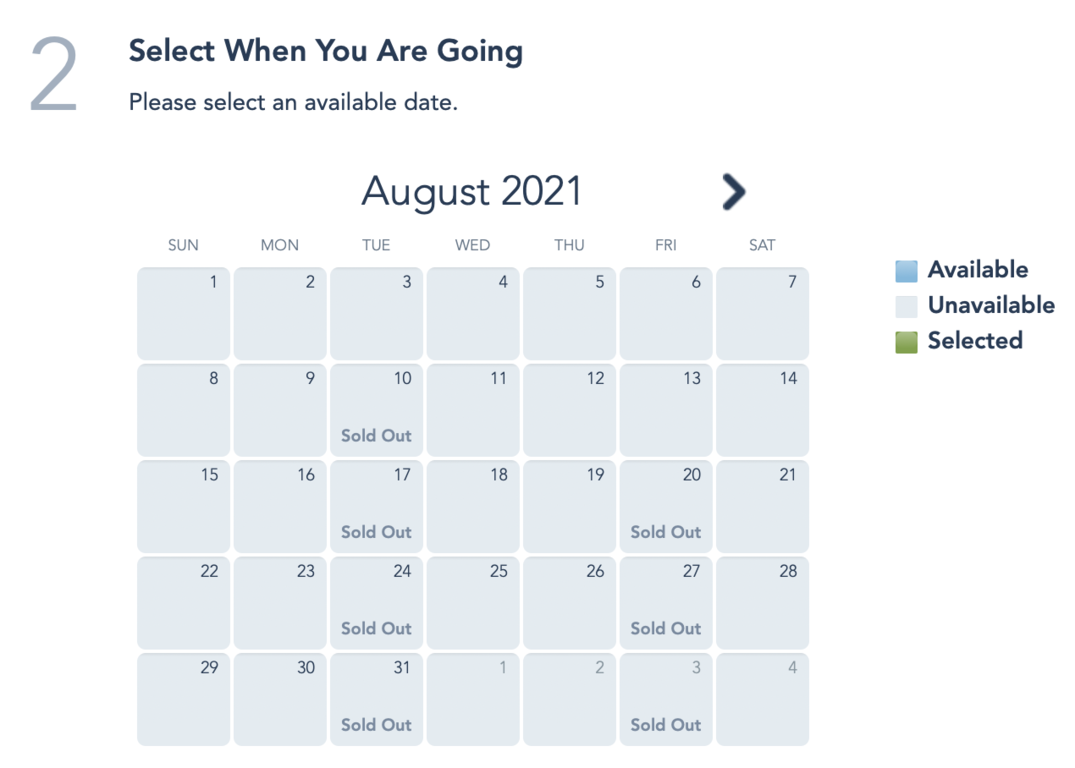Image resolution: width=1075 pixels, height=768 pixels.
Task: Pick Monday August 16 date cell
Action: pos(280,506)
